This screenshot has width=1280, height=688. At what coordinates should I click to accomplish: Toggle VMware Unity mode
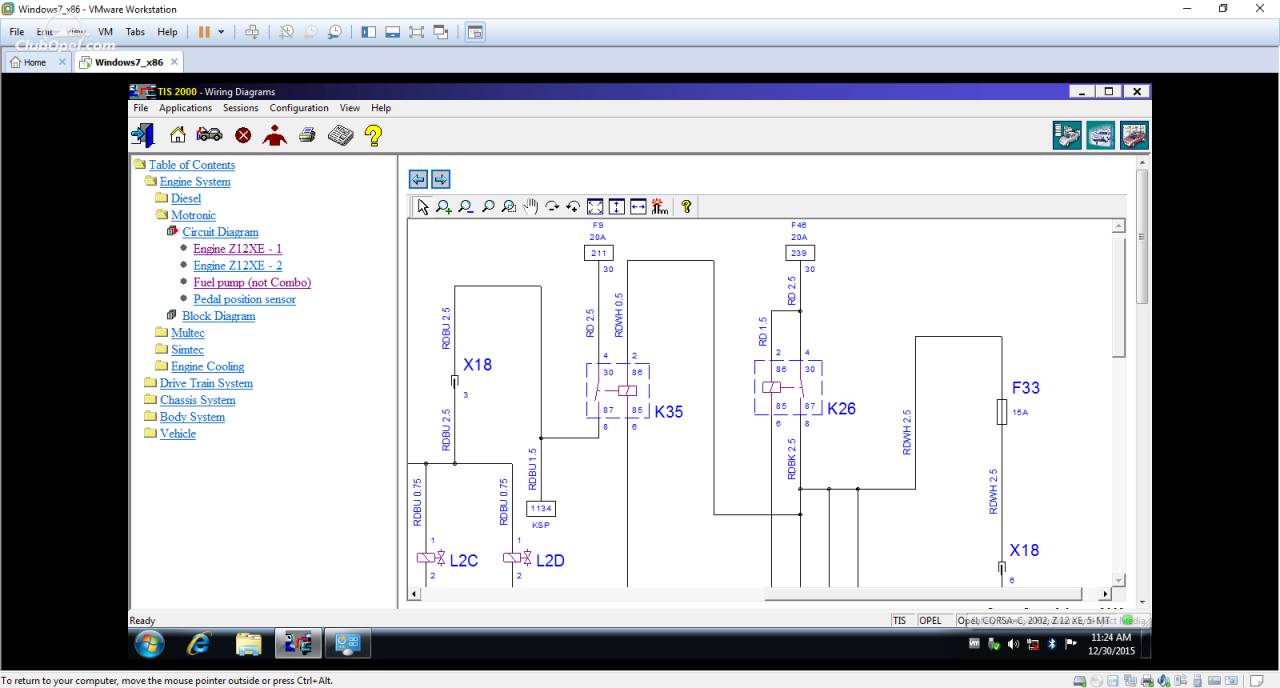pyautogui.click(x=441, y=32)
